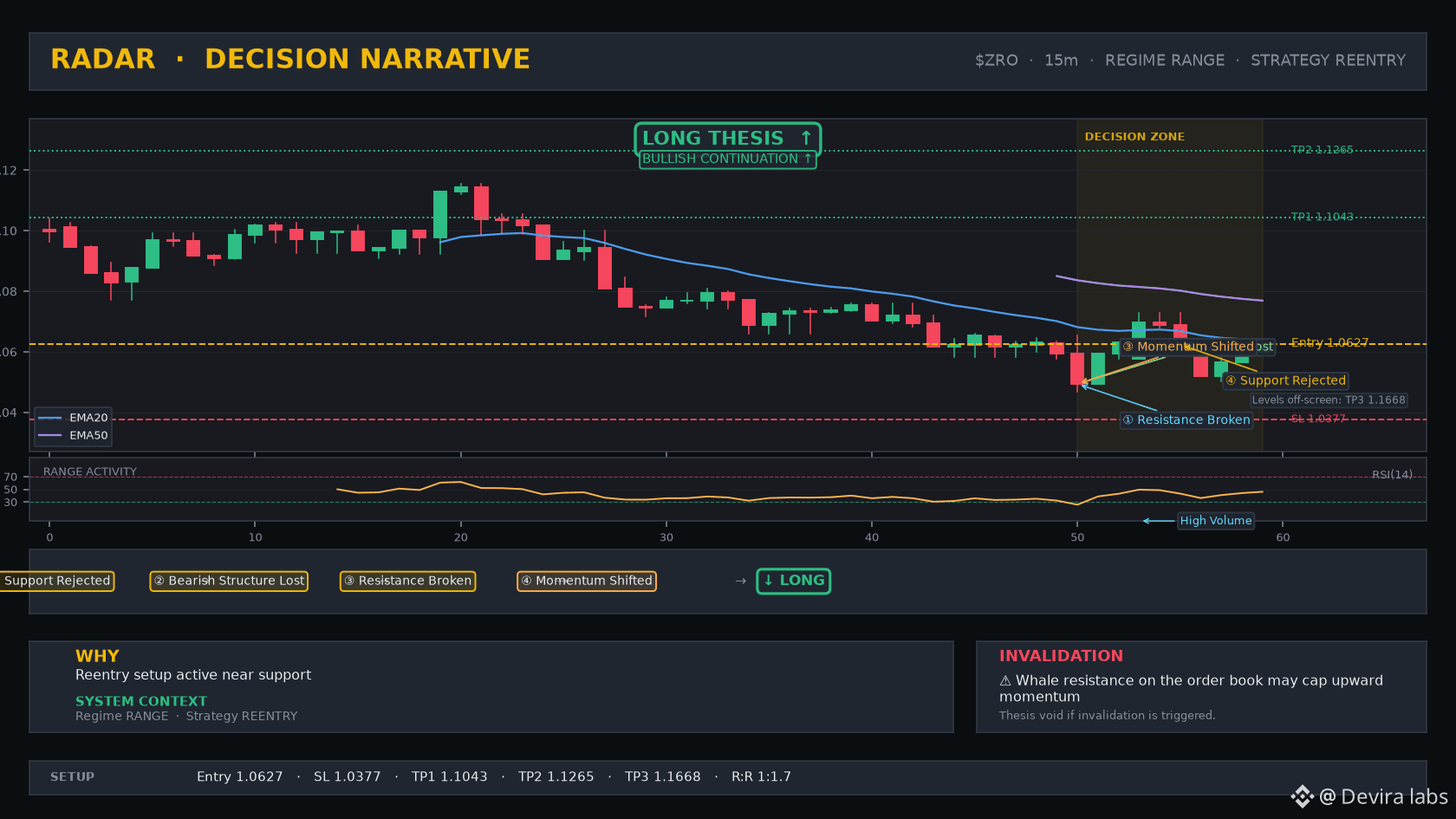This screenshot has height=819, width=1456.
Task: Click the BULLISH CONTINUATION label
Action: 727,159
